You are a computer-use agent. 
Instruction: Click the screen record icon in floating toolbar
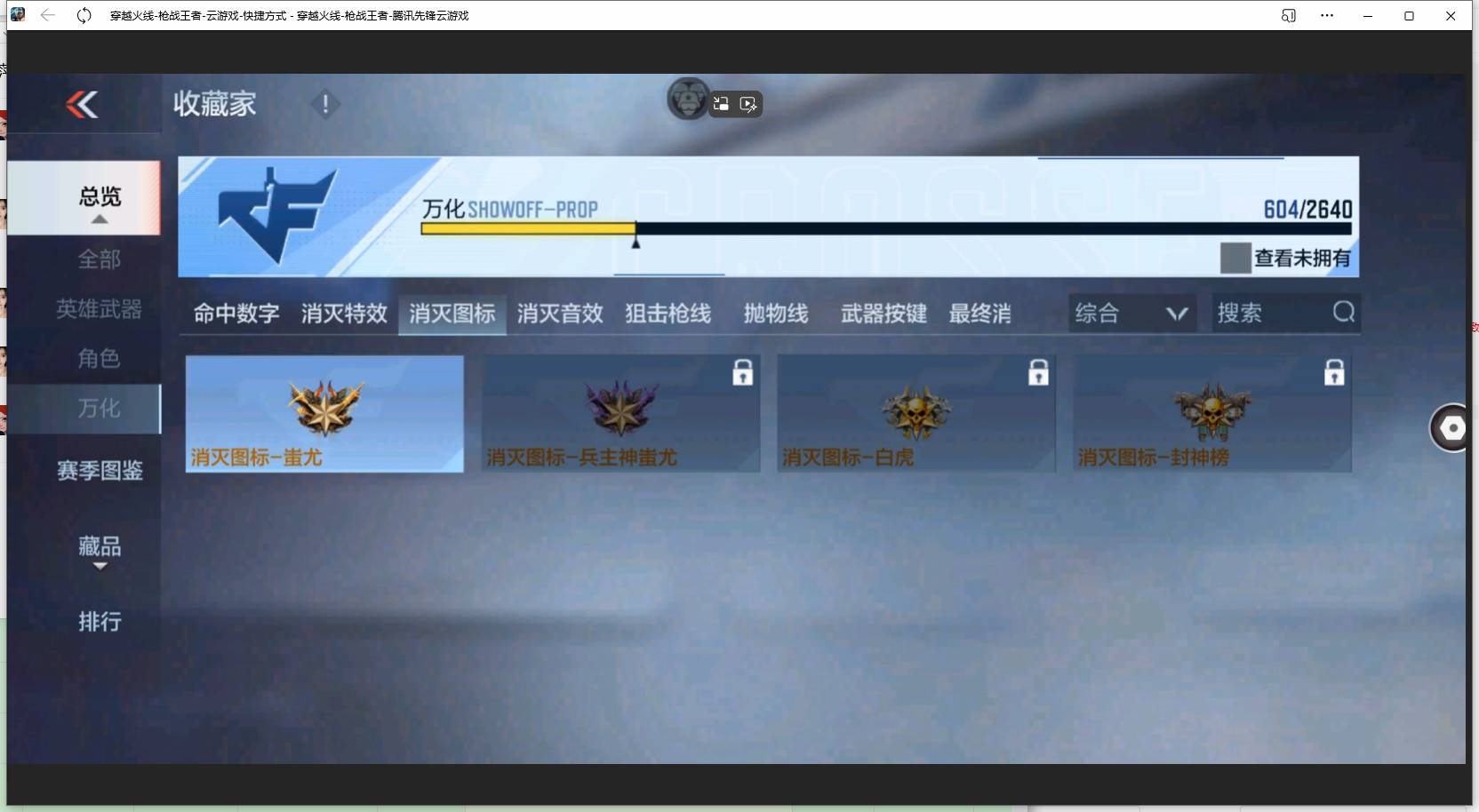pos(748,105)
